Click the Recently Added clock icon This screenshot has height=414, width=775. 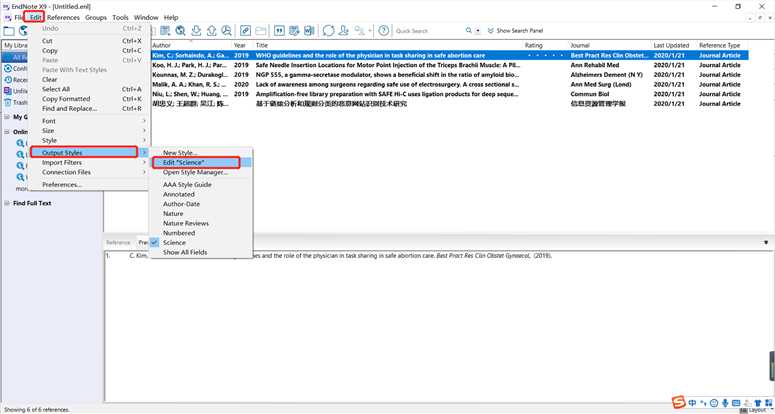coord(8,80)
